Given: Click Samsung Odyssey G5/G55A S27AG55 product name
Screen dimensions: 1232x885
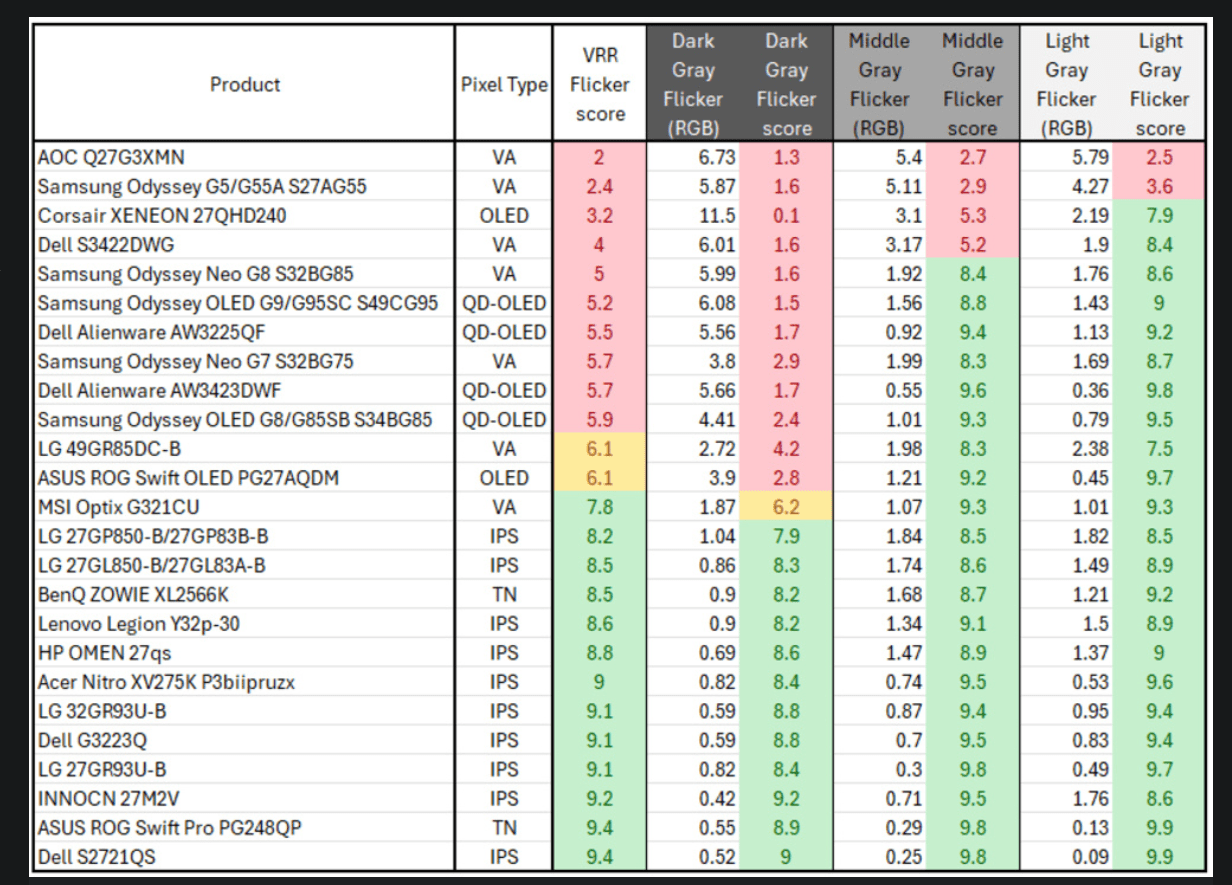Looking at the screenshot, I should pyautogui.click(x=245, y=187).
